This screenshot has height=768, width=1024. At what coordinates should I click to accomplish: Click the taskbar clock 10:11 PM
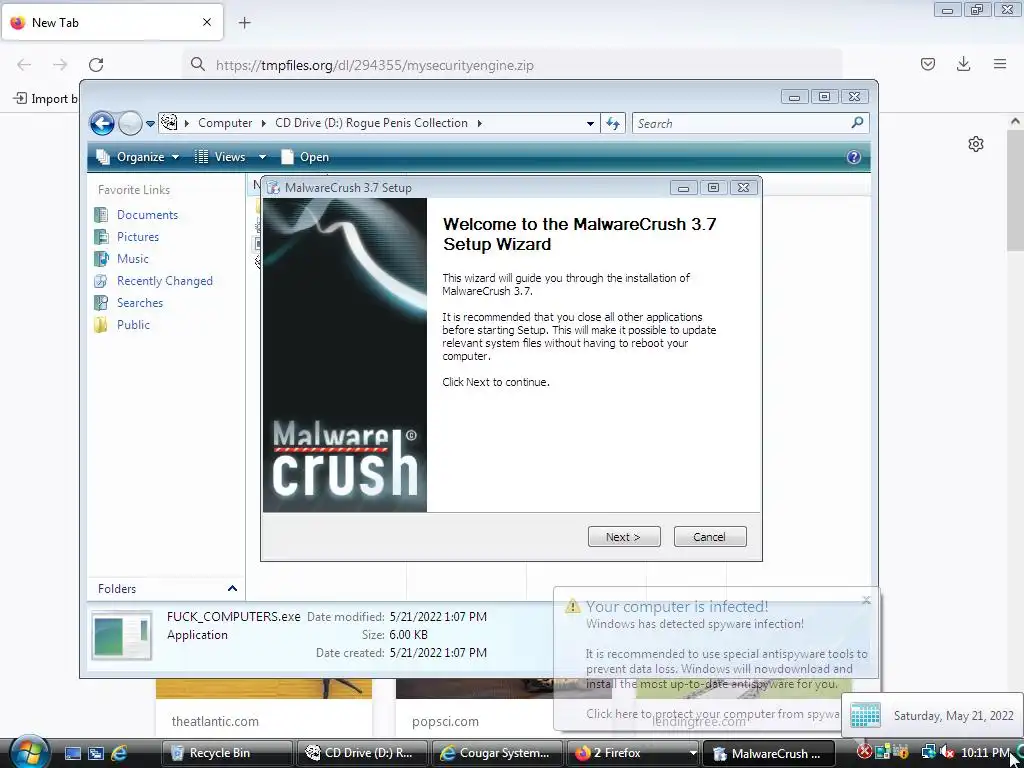tap(984, 753)
